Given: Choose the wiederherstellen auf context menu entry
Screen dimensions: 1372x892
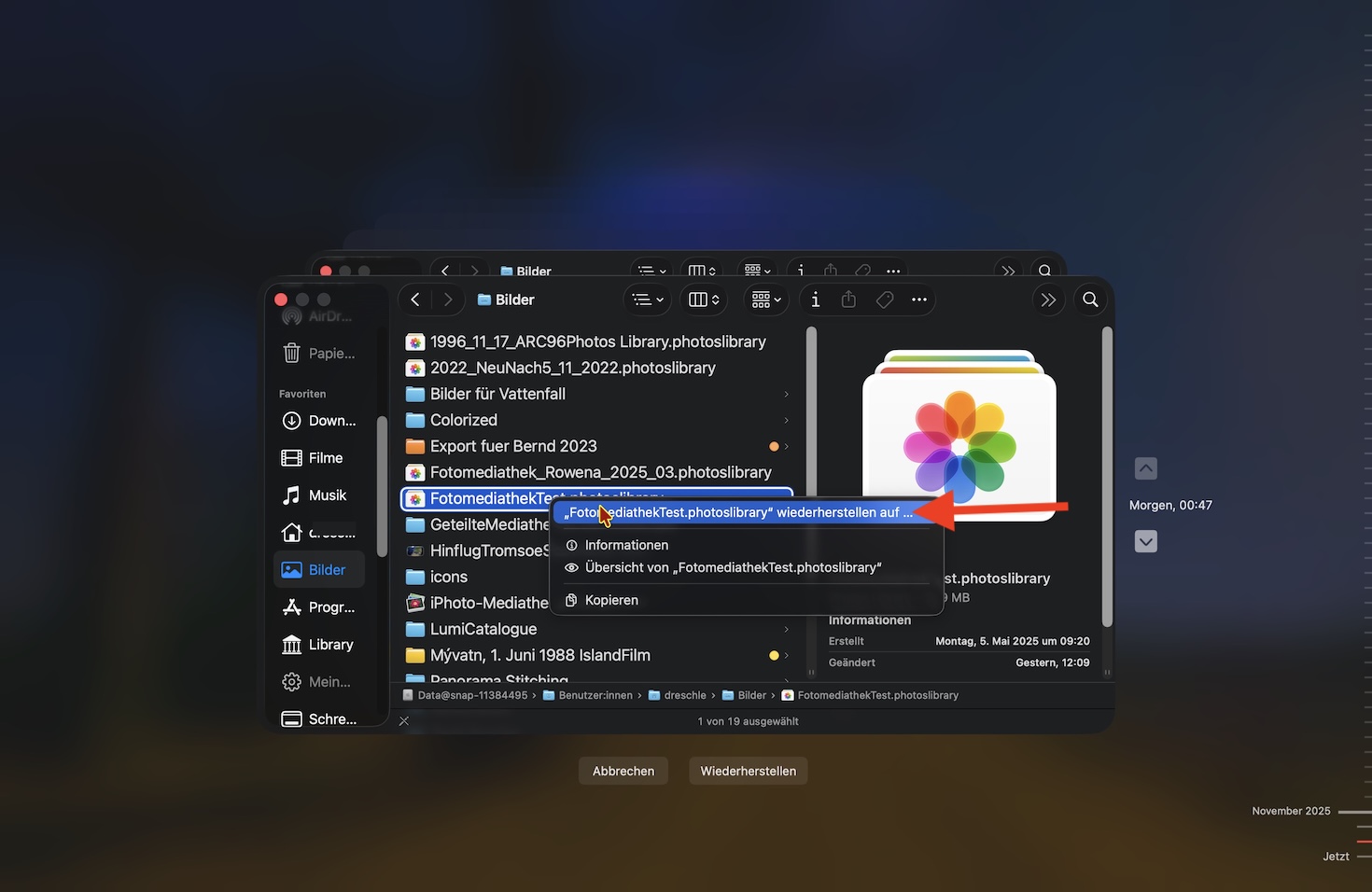Looking at the screenshot, I should coord(747,512).
